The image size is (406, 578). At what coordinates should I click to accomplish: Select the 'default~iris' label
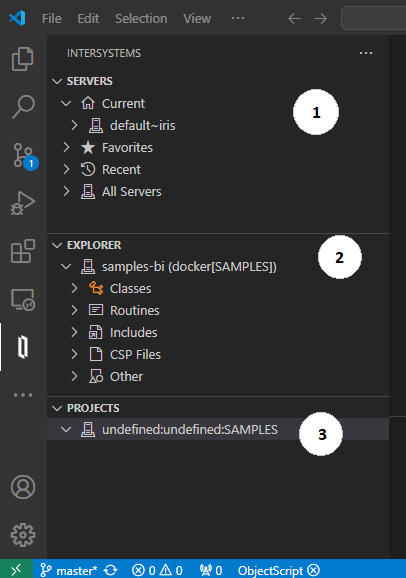(x=143, y=126)
